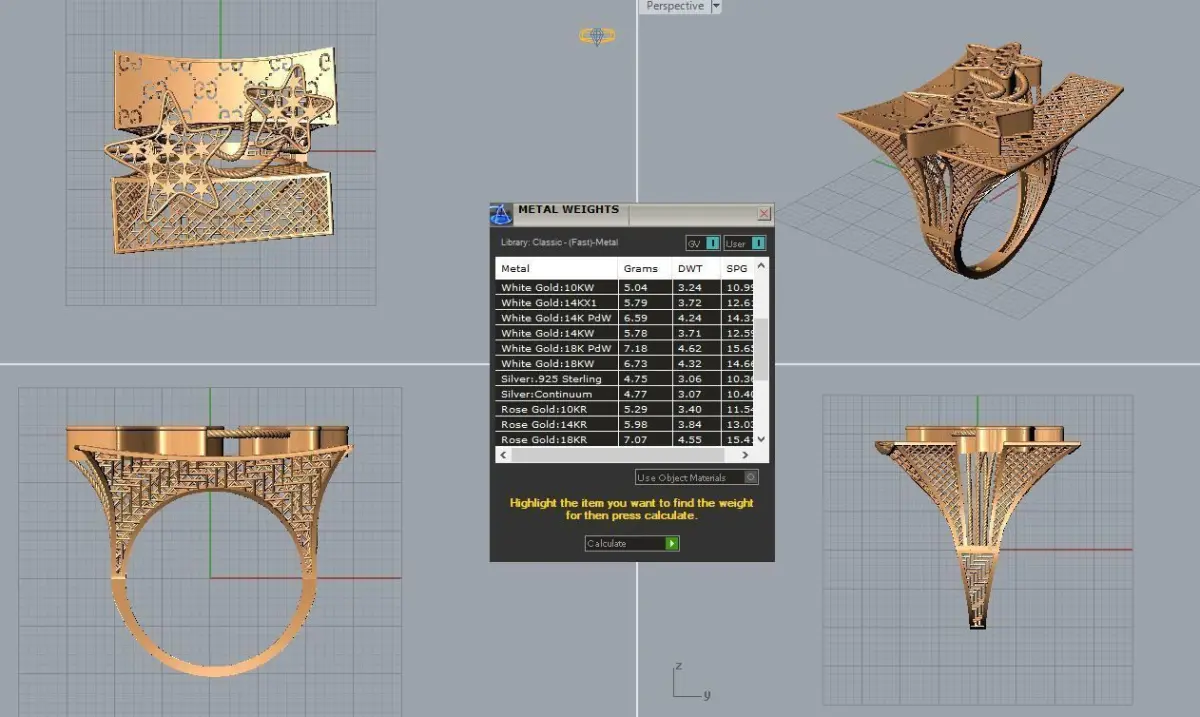This screenshot has height=717, width=1200.
Task: Select the White Gold:18K PdW row
Action: click(625, 348)
